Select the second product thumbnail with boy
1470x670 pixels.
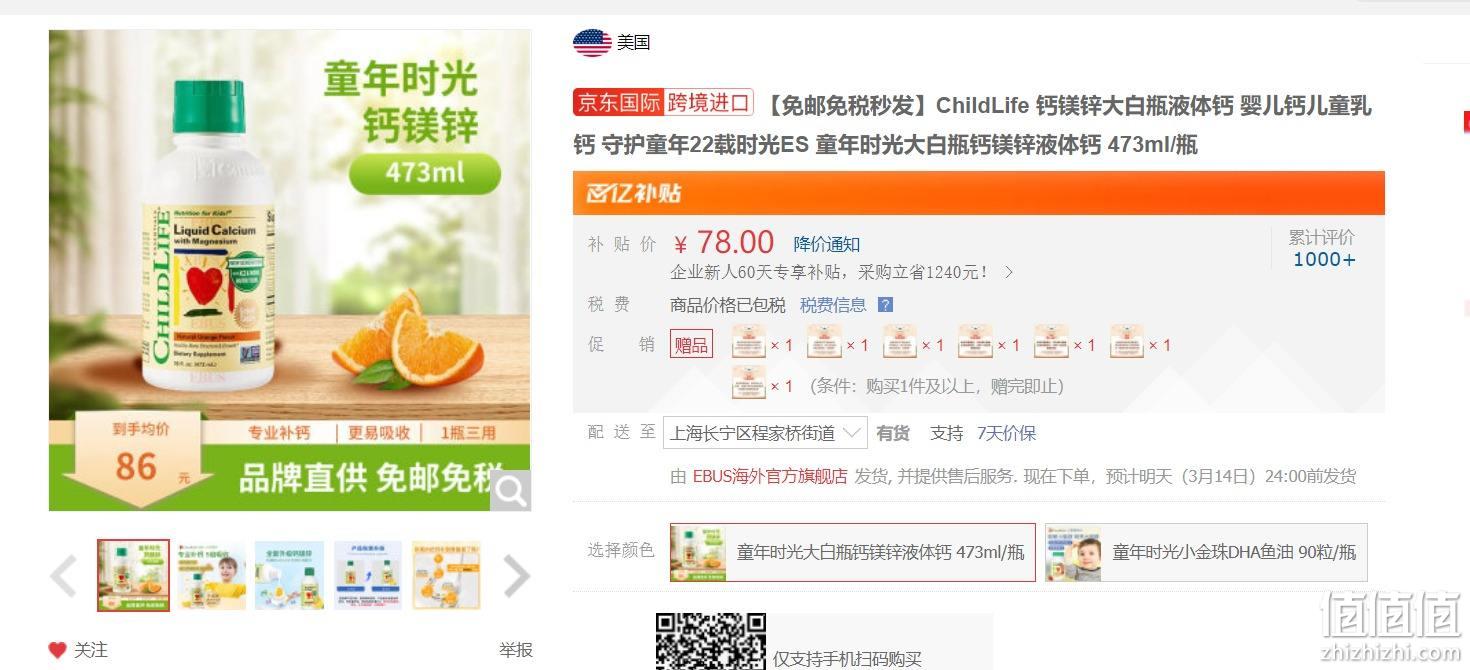212,576
